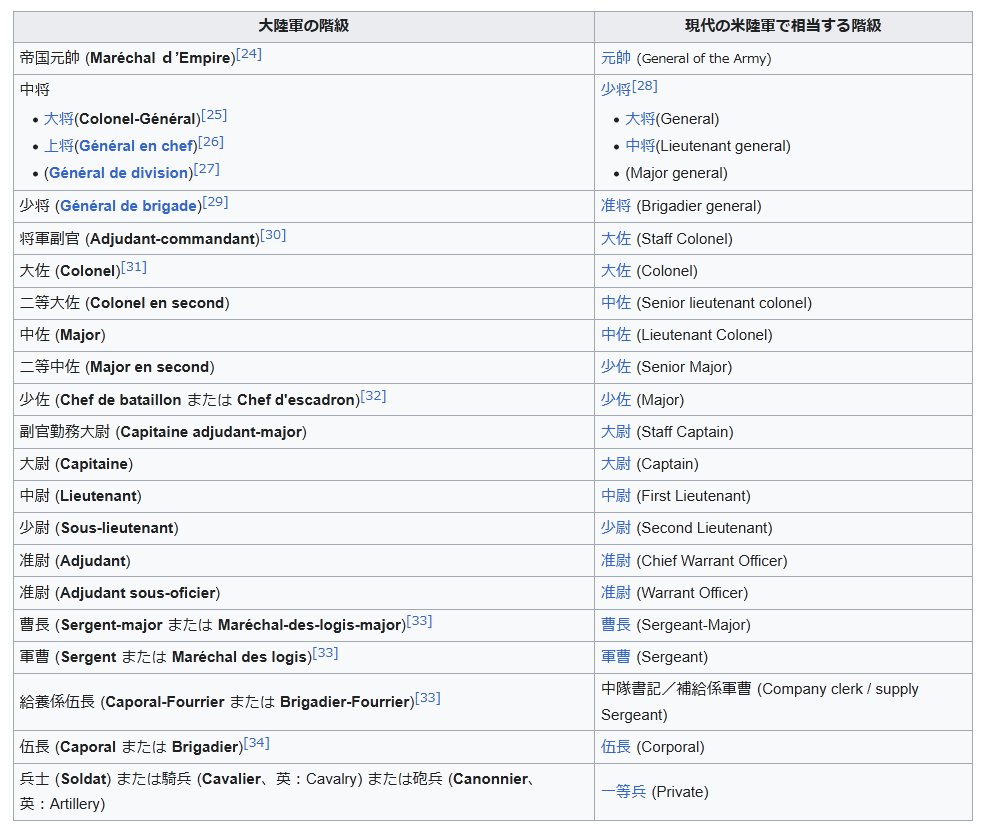
Task: Click the 准将 link beside Brigadier general
Action: pos(615,206)
